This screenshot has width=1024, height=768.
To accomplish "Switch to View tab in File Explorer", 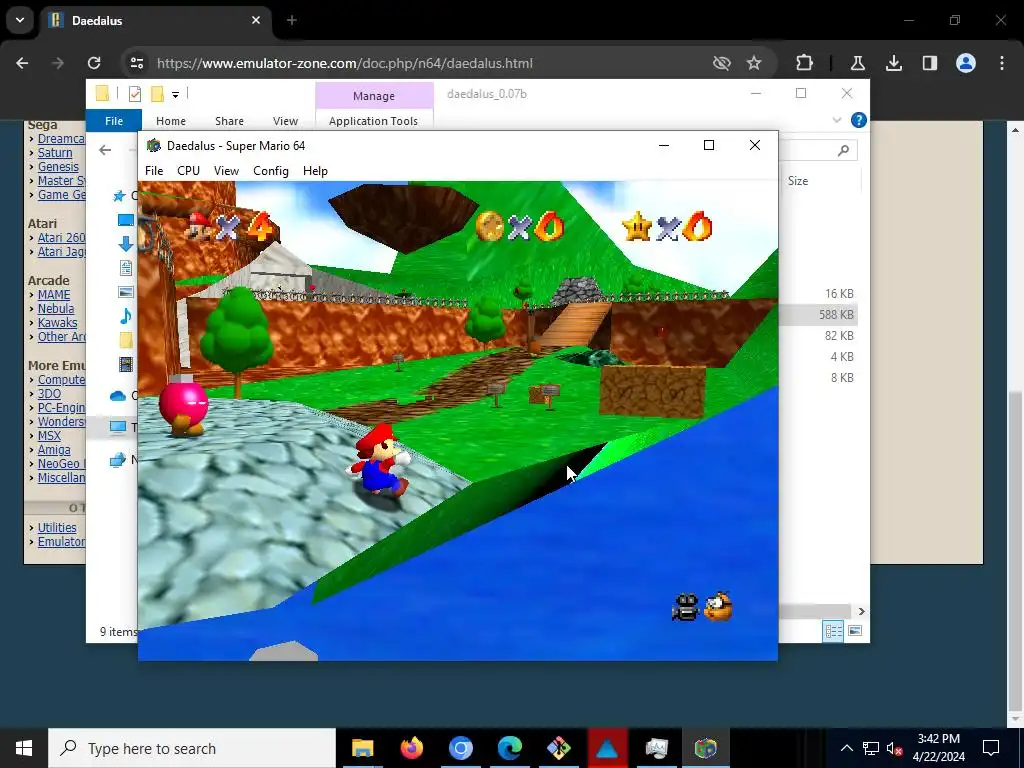I will [285, 121].
